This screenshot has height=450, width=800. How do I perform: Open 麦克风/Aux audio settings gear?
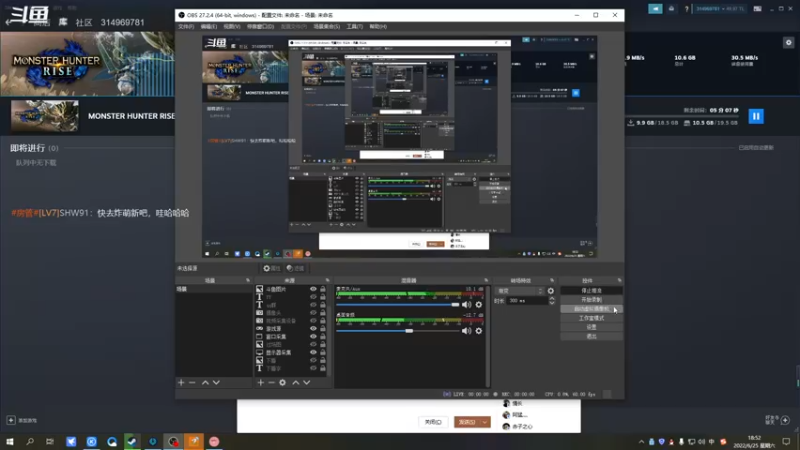click(479, 305)
